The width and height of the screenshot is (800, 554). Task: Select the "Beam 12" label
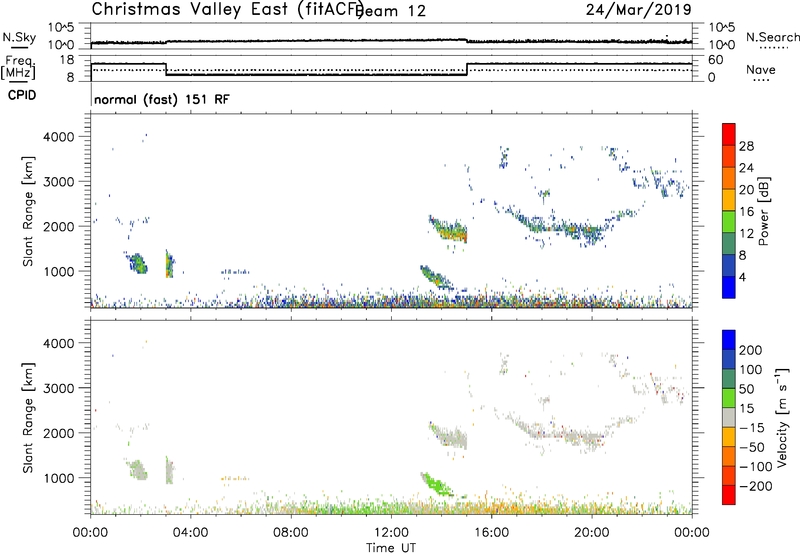point(391,11)
